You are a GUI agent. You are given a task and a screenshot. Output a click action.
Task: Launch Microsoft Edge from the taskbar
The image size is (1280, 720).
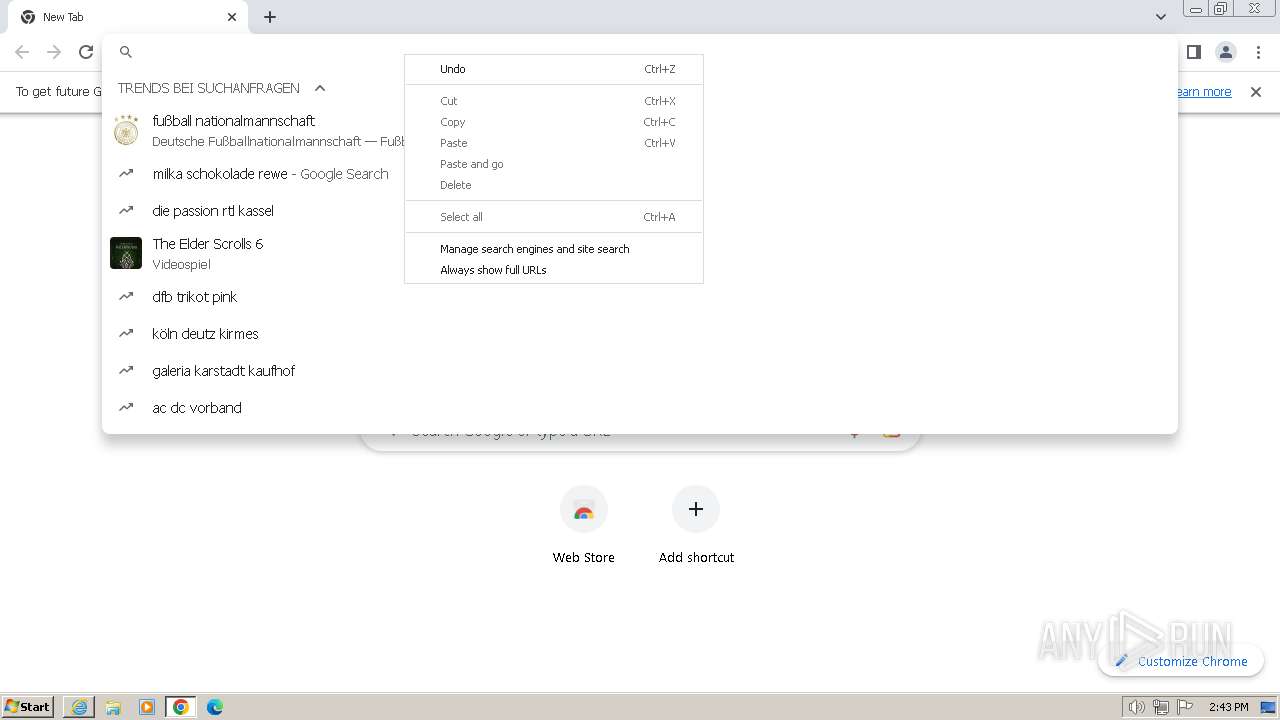click(x=215, y=707)
